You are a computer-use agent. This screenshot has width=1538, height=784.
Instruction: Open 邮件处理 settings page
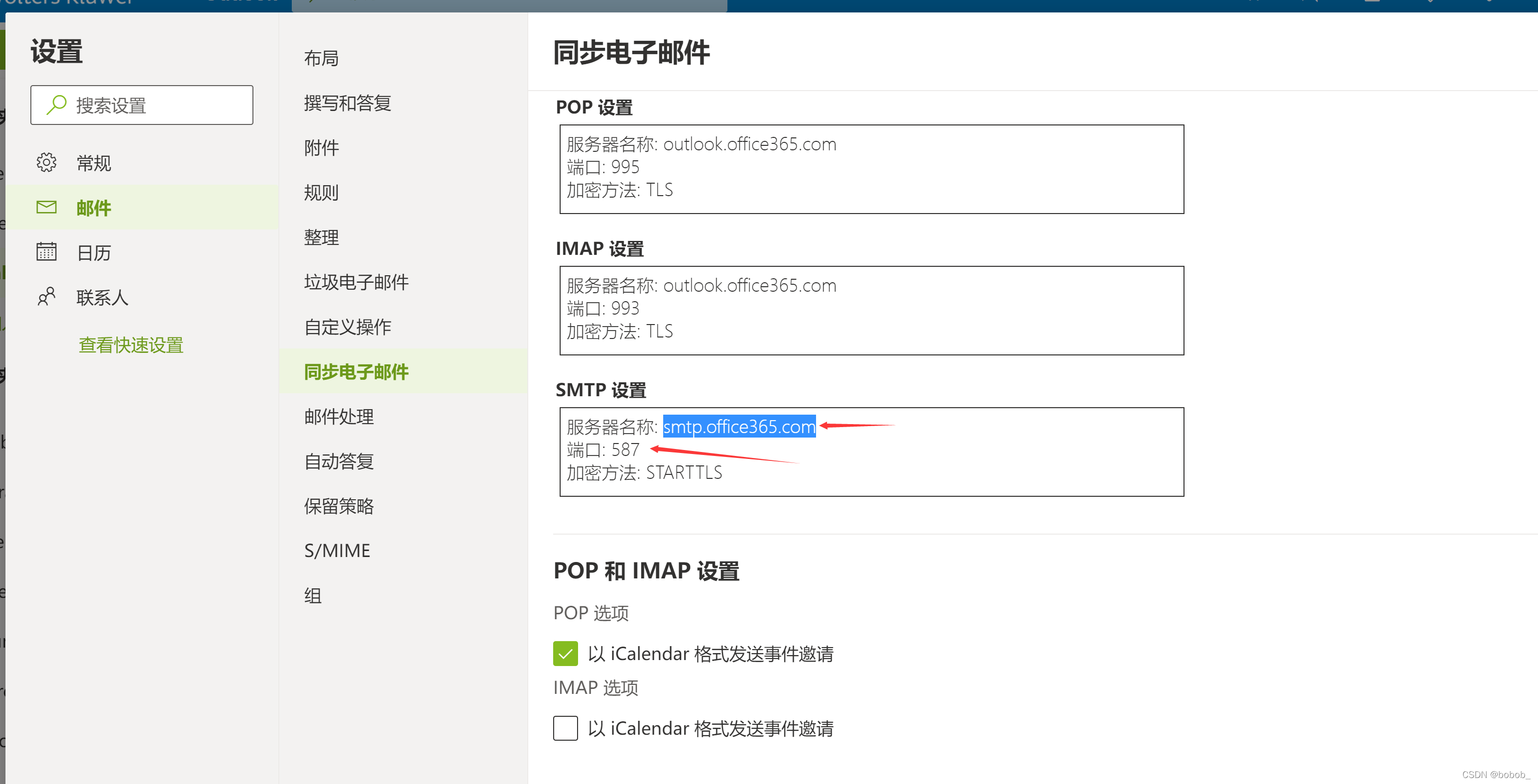(339, 416)
